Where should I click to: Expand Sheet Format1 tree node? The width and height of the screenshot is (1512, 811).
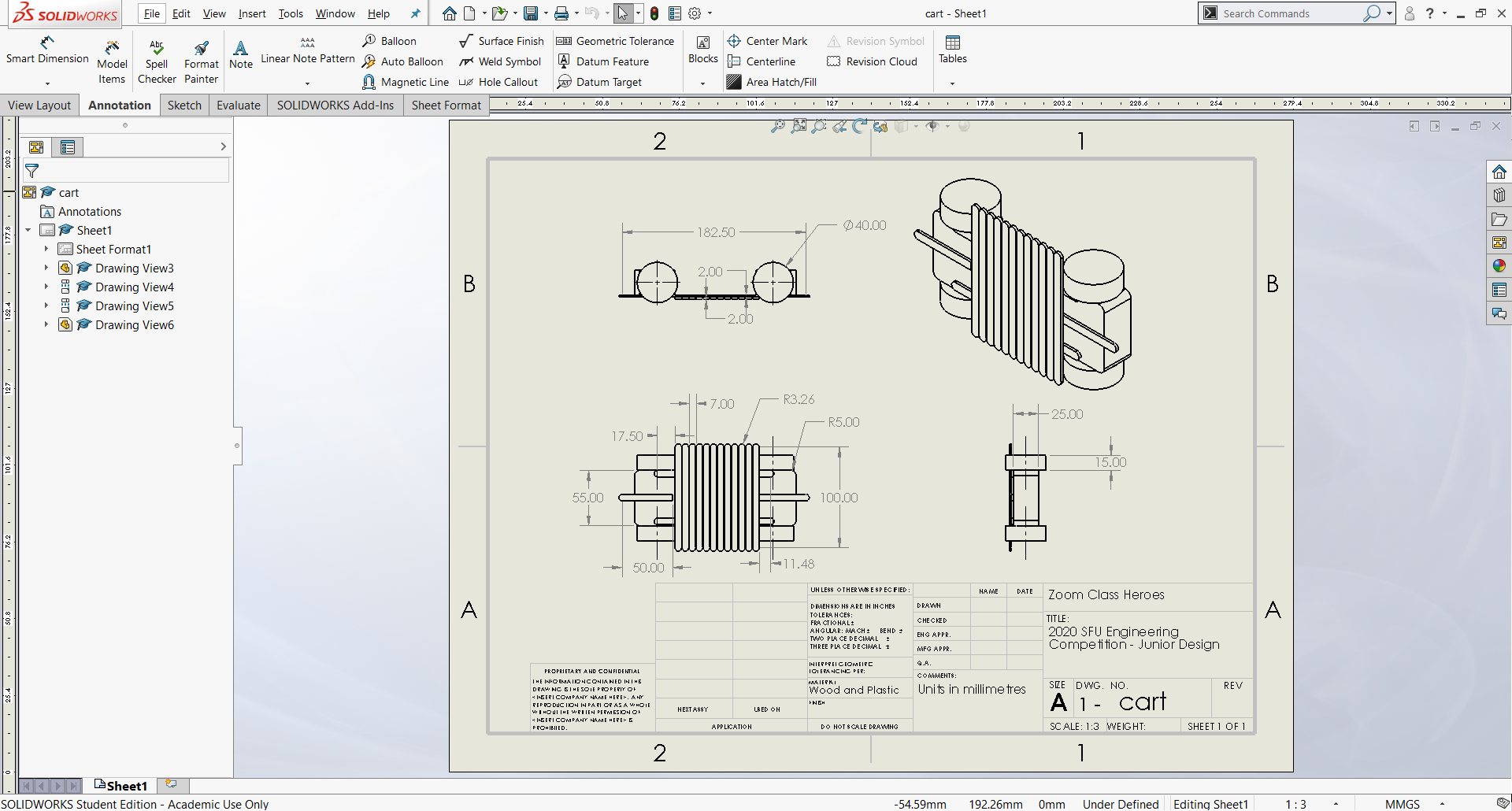[x=46, y=250]
